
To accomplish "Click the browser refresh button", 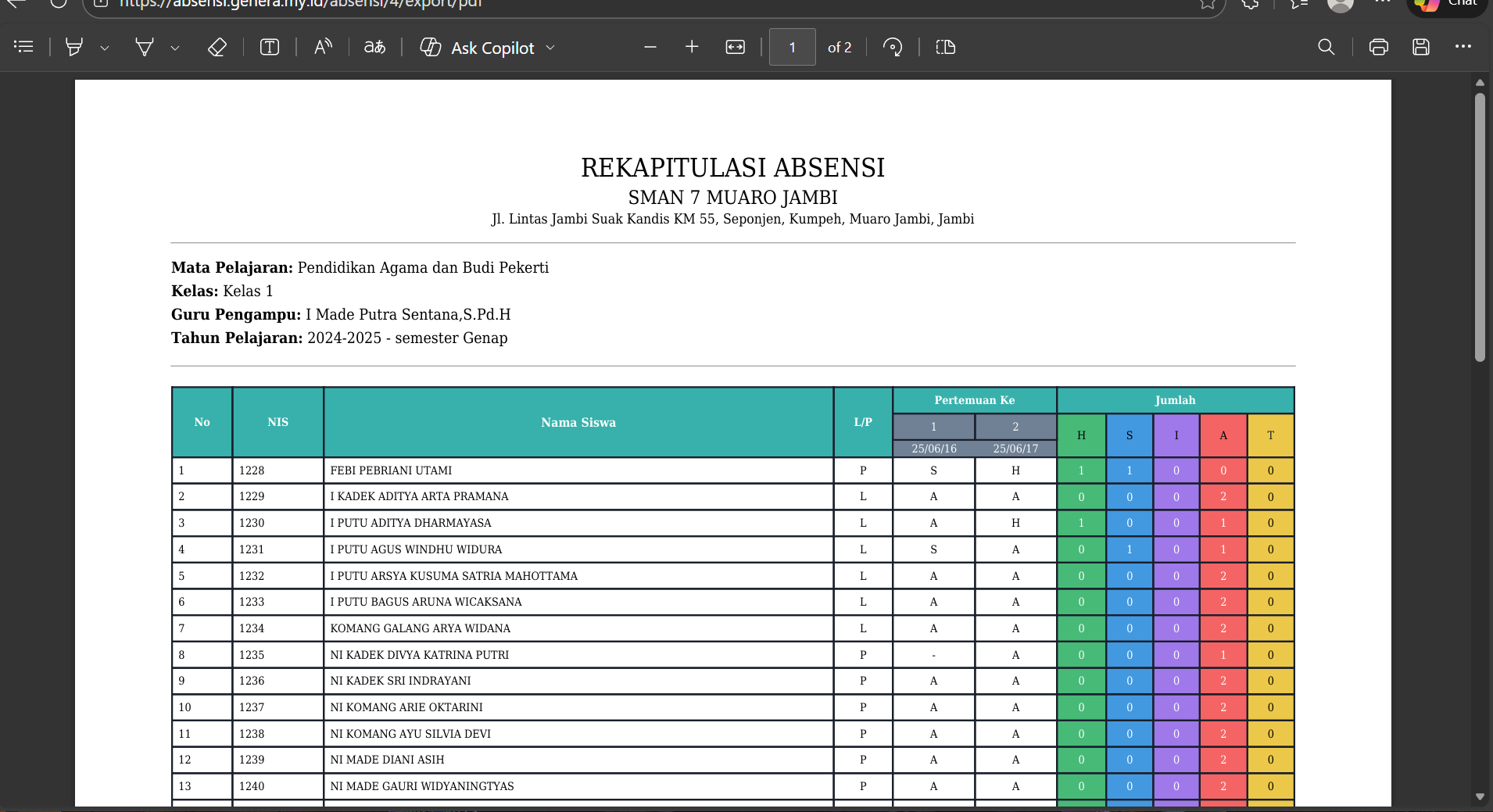I will point(59,3).
